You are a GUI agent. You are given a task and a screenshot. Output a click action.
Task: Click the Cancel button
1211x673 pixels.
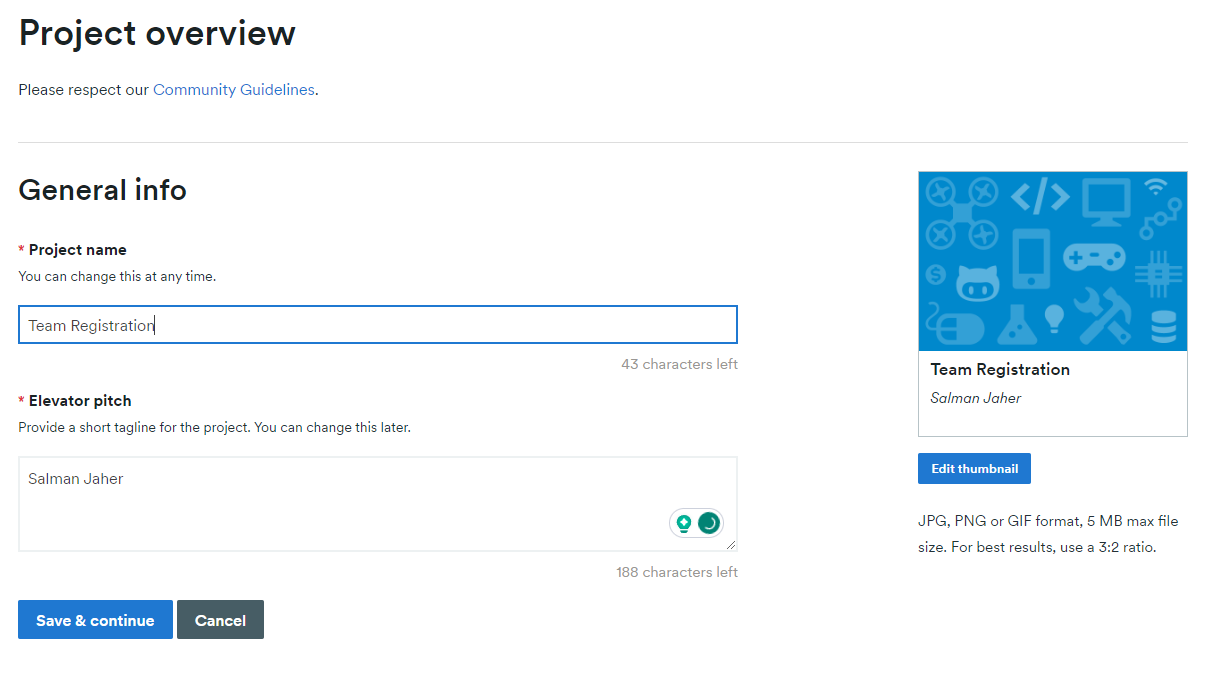(220, 619)
